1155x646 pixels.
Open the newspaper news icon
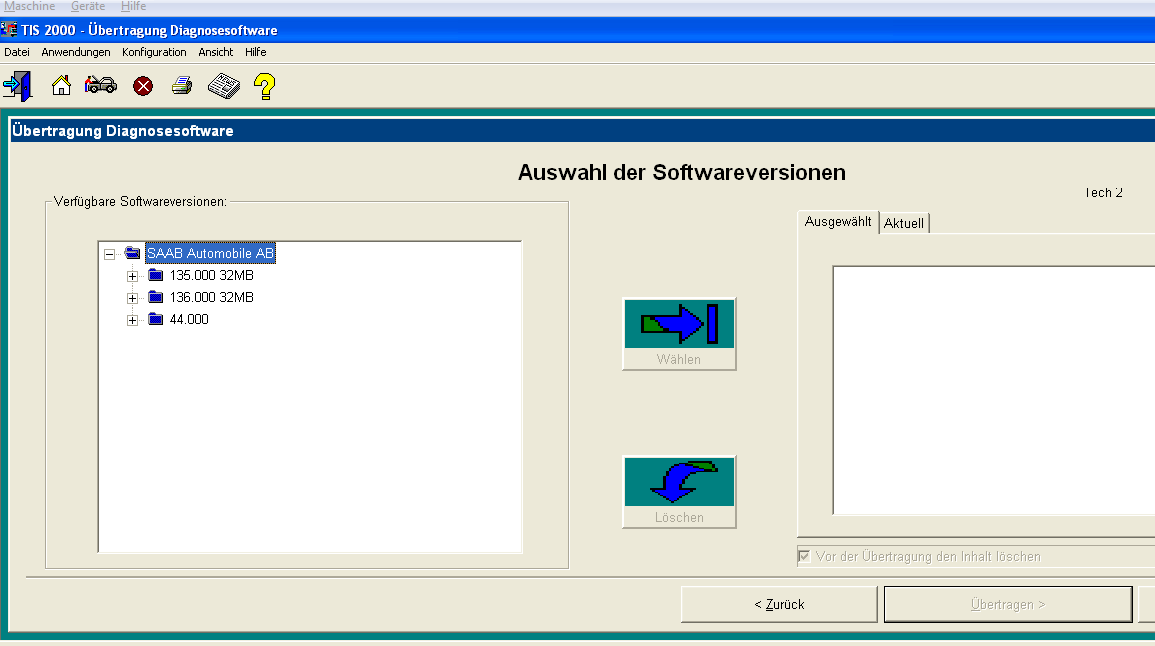224,86
